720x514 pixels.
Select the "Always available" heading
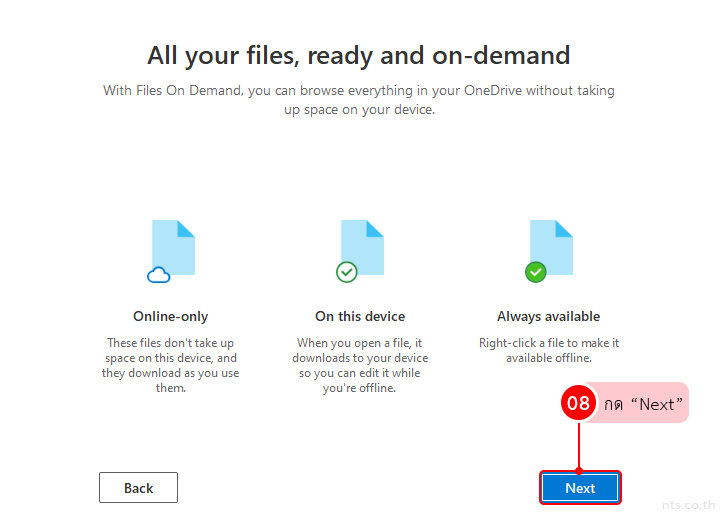[549, 316]
